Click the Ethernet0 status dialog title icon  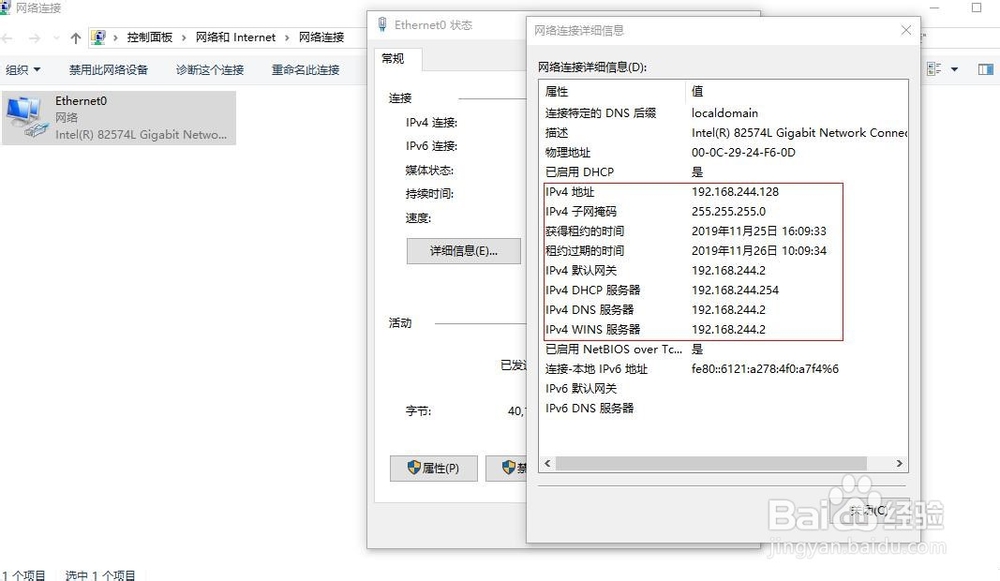[383, 24]
